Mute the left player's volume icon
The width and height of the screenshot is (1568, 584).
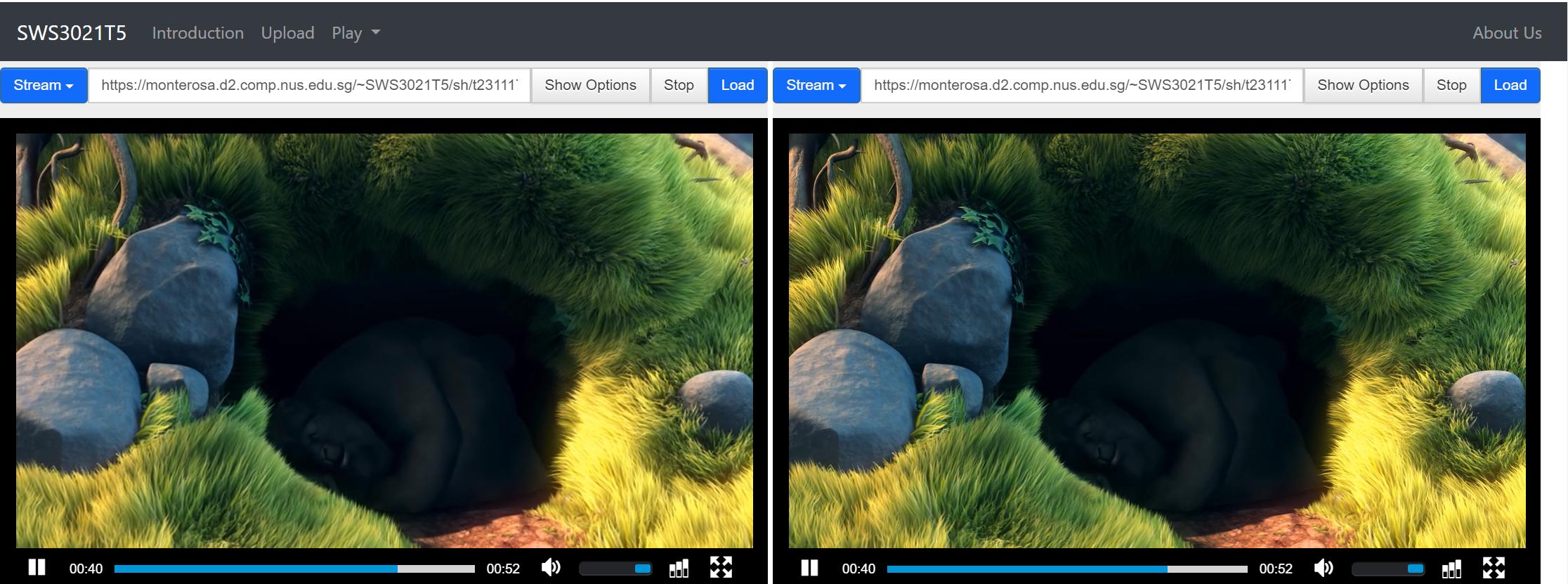[x=551, y=567]
